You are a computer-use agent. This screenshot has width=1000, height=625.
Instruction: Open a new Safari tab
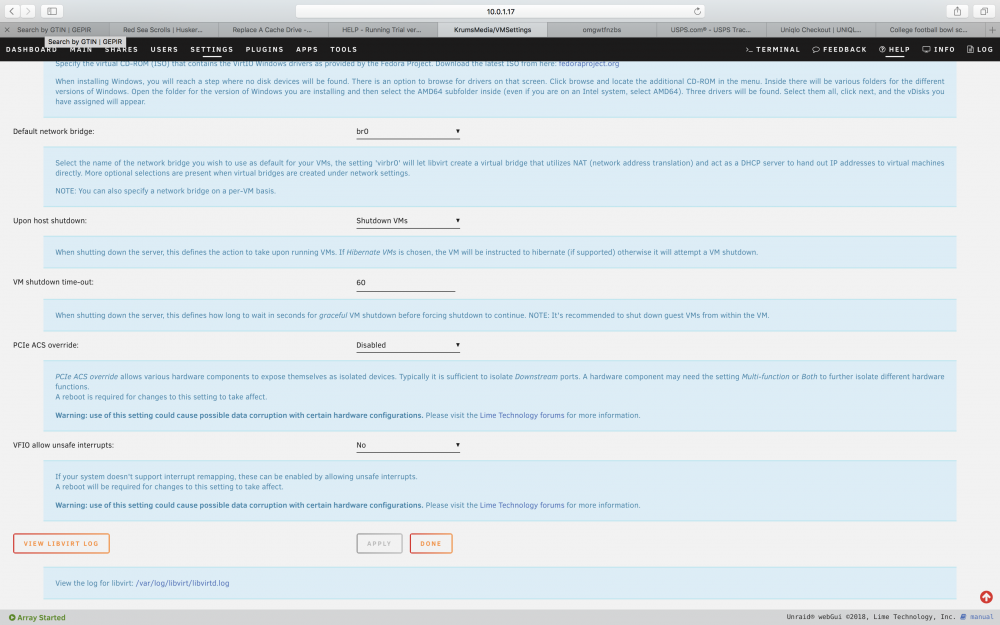coord(992,29)
